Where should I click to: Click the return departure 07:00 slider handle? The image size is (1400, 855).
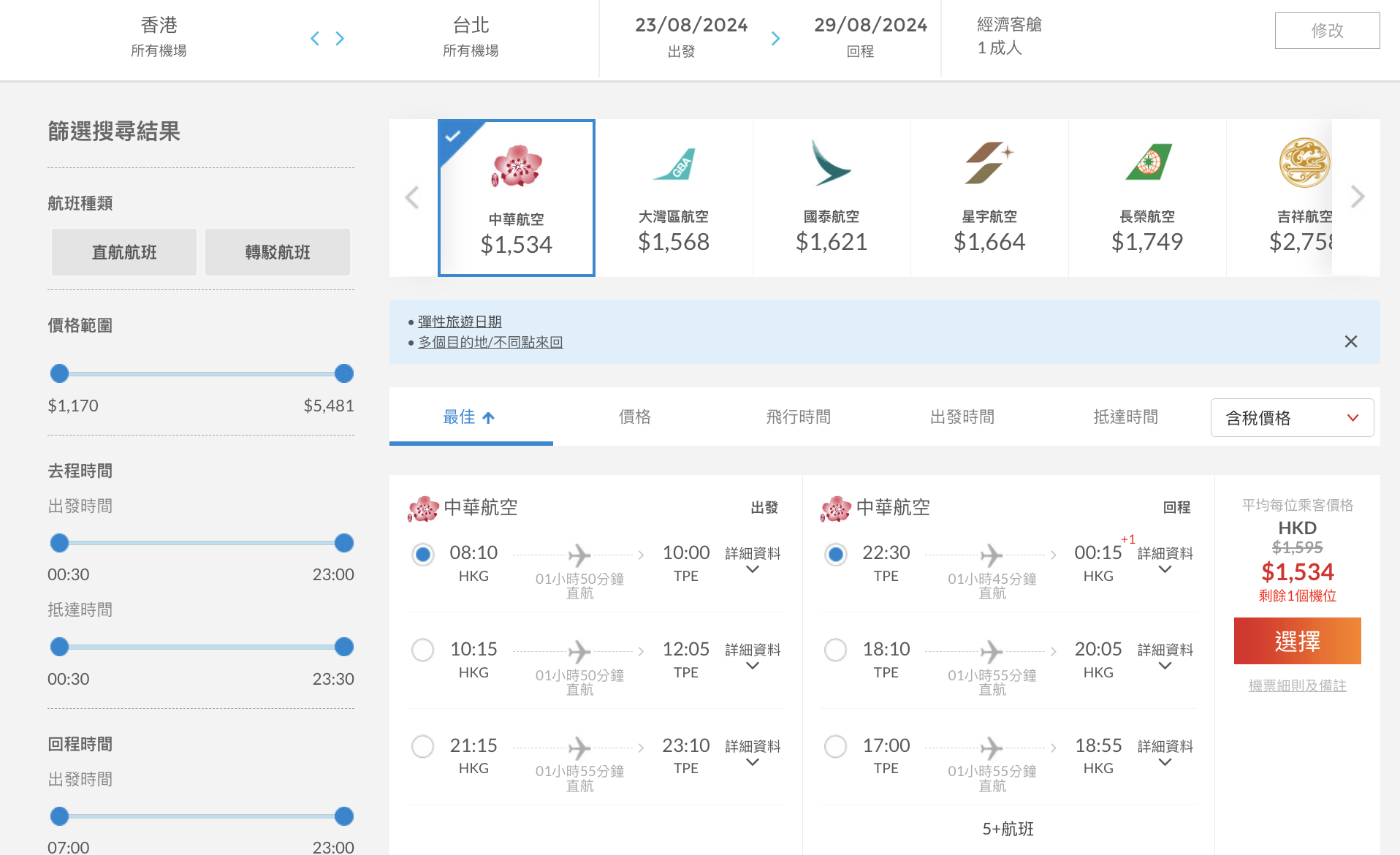[59, 816]
